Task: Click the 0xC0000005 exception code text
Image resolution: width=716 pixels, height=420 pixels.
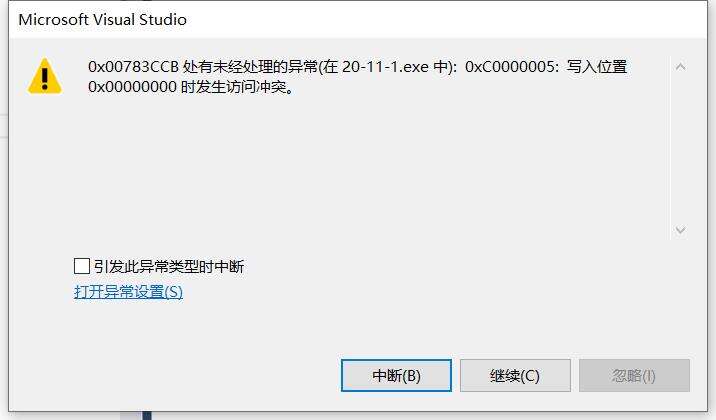Action: (x=510, y=67)
